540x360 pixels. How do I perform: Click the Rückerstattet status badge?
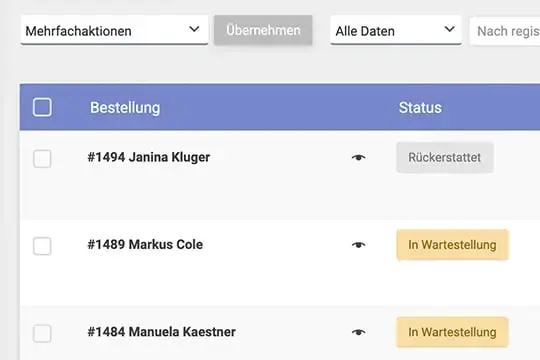[x=445, y=157]
